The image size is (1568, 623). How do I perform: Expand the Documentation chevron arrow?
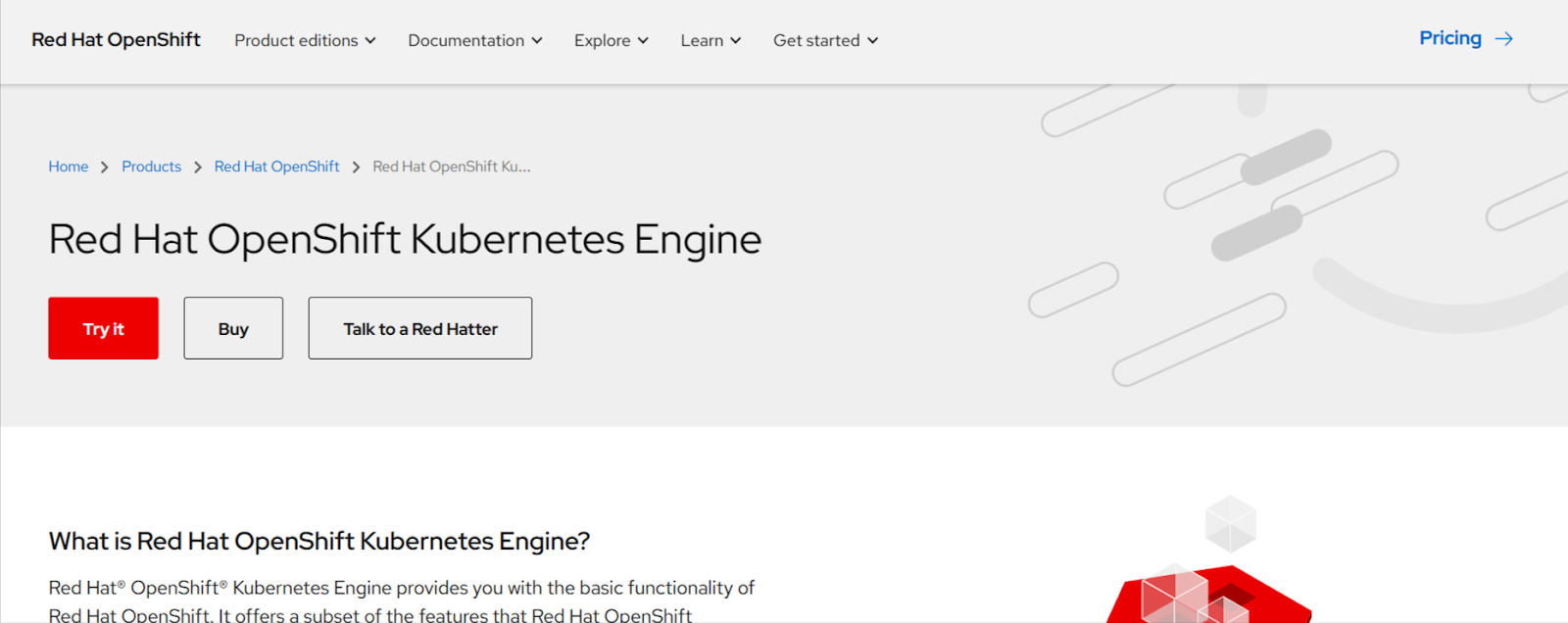pyautogui.click(x=537, y=41)
